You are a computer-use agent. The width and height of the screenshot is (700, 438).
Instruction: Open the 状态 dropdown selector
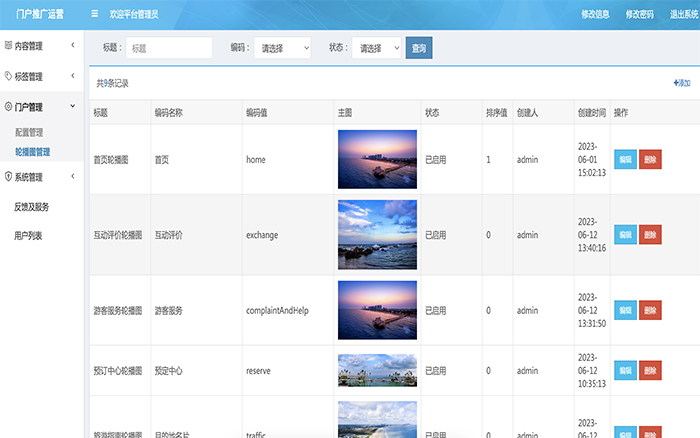tap(376, 48)
